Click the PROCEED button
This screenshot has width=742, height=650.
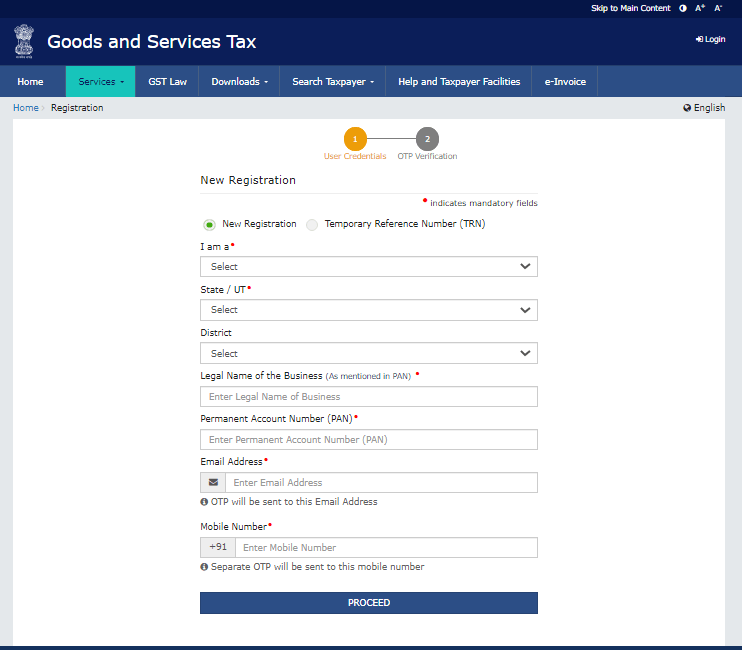(369, 603)
